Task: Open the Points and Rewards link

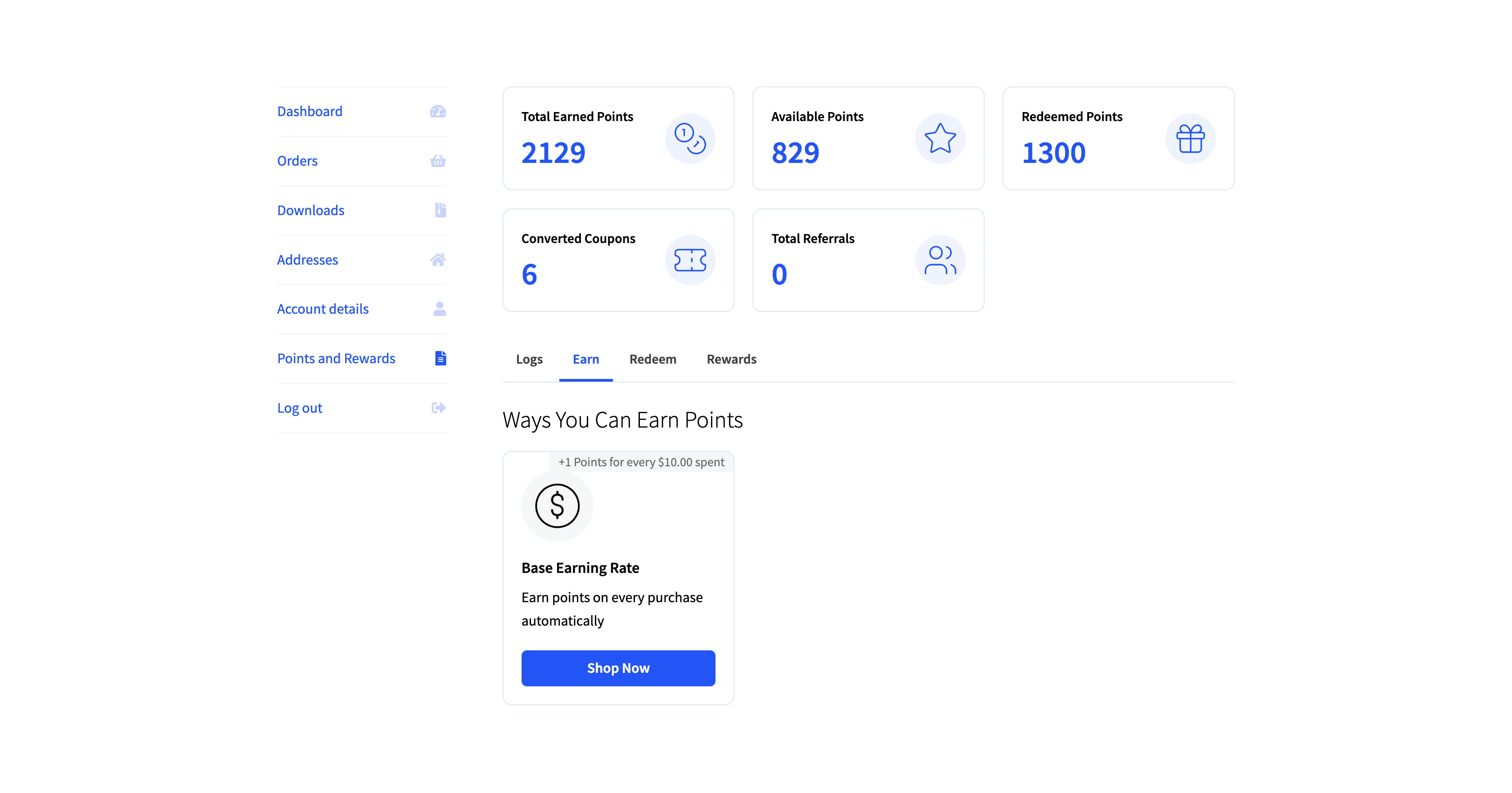Action: [x=336, y=358]
